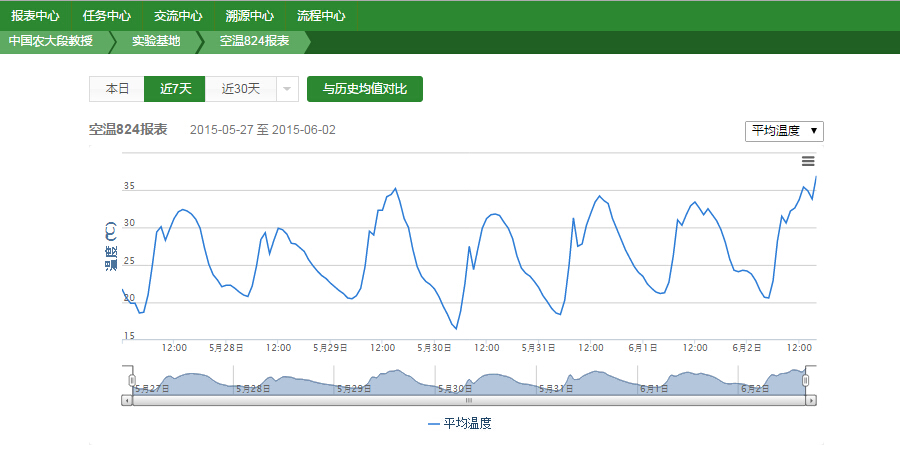This screenshot has height=457, width=900.
Task: Toggle the 平均温度 legend series
Action: pyautogui.click(x=460, y=424)
